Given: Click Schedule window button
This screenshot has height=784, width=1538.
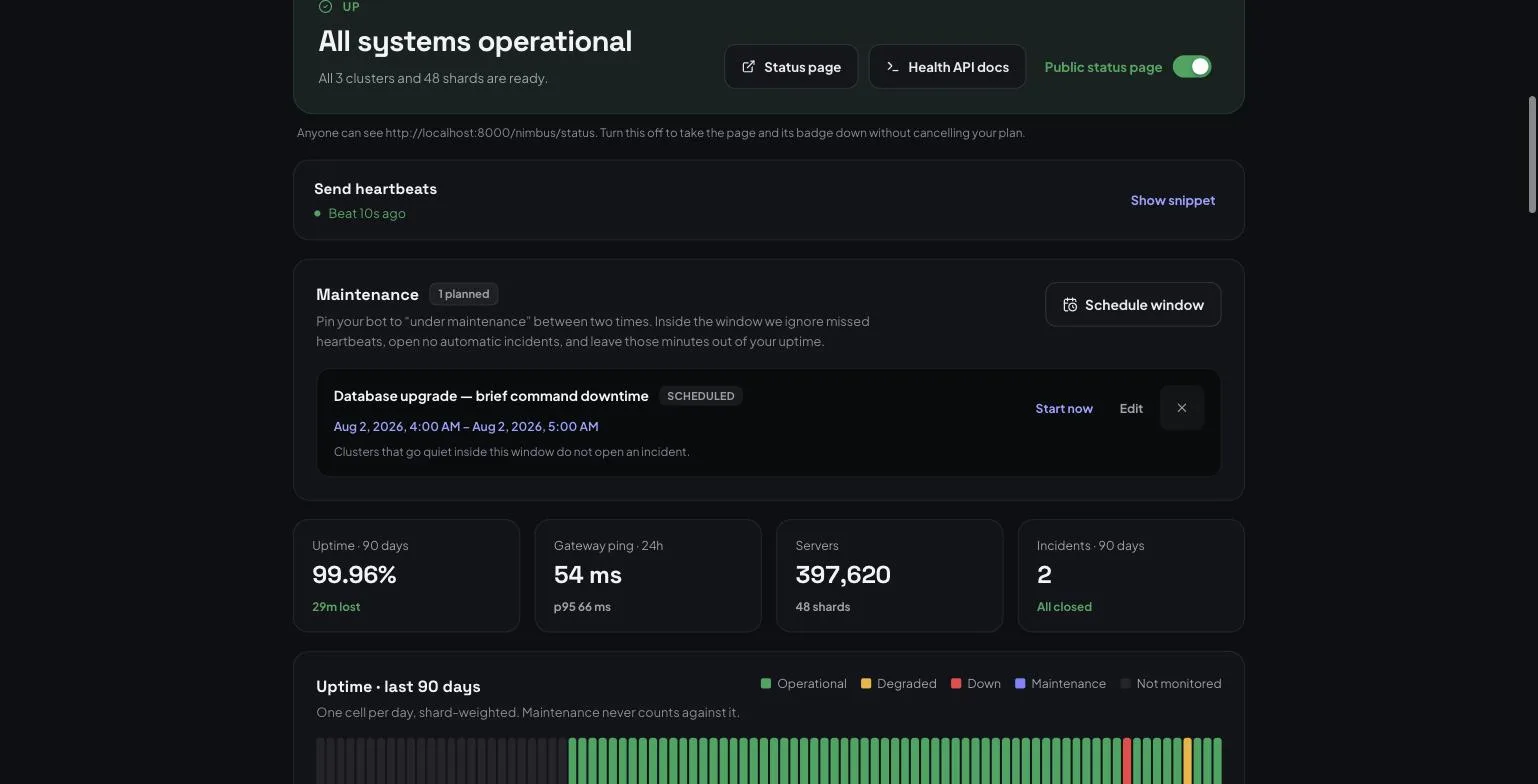Looking at the screenshot, I should (x=1133, y=305).
